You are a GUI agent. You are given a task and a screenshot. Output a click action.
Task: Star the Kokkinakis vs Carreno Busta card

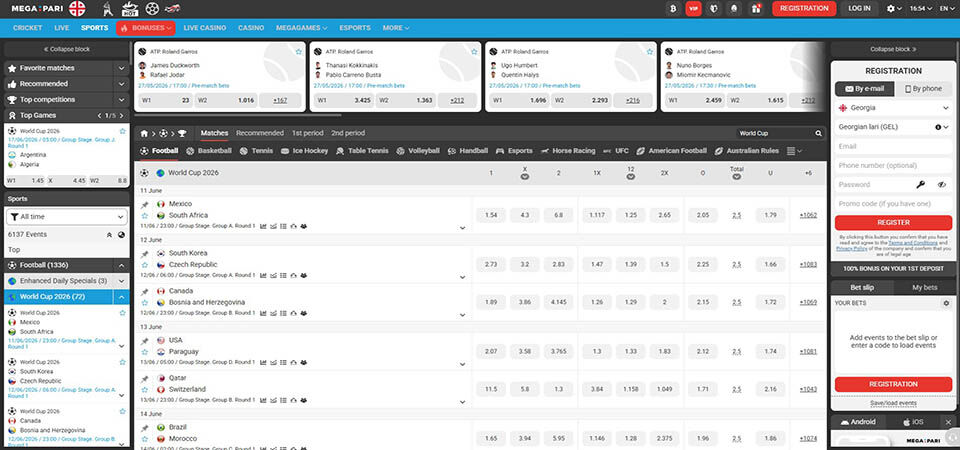point(474,52)
